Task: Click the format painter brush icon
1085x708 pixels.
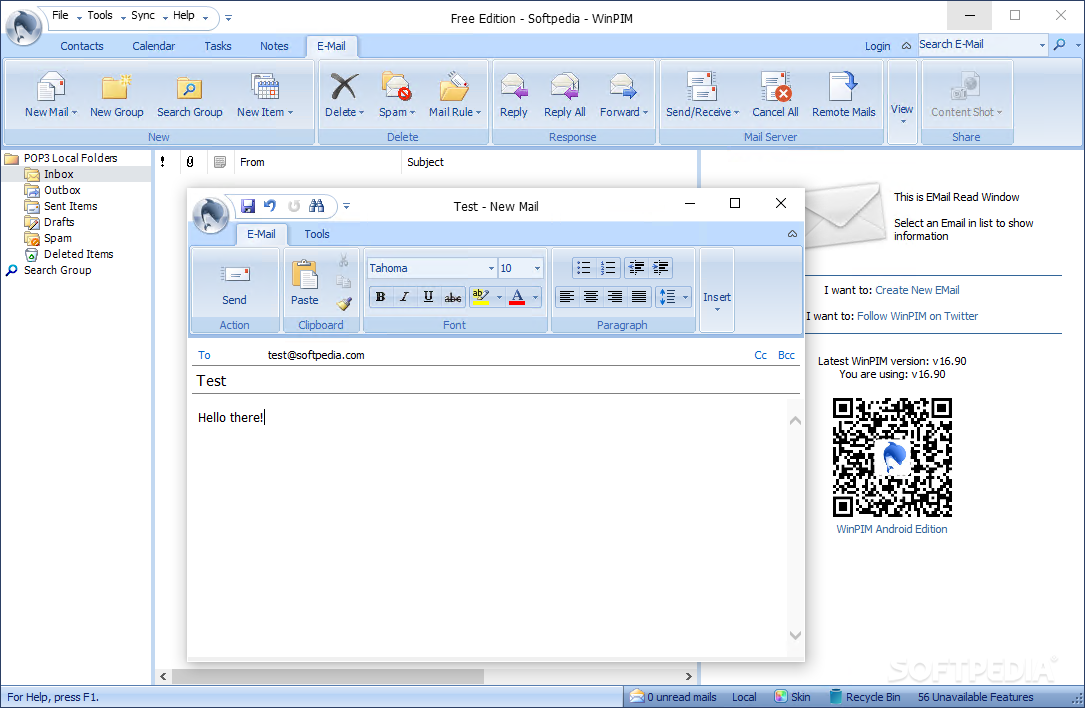Action: 344,304
